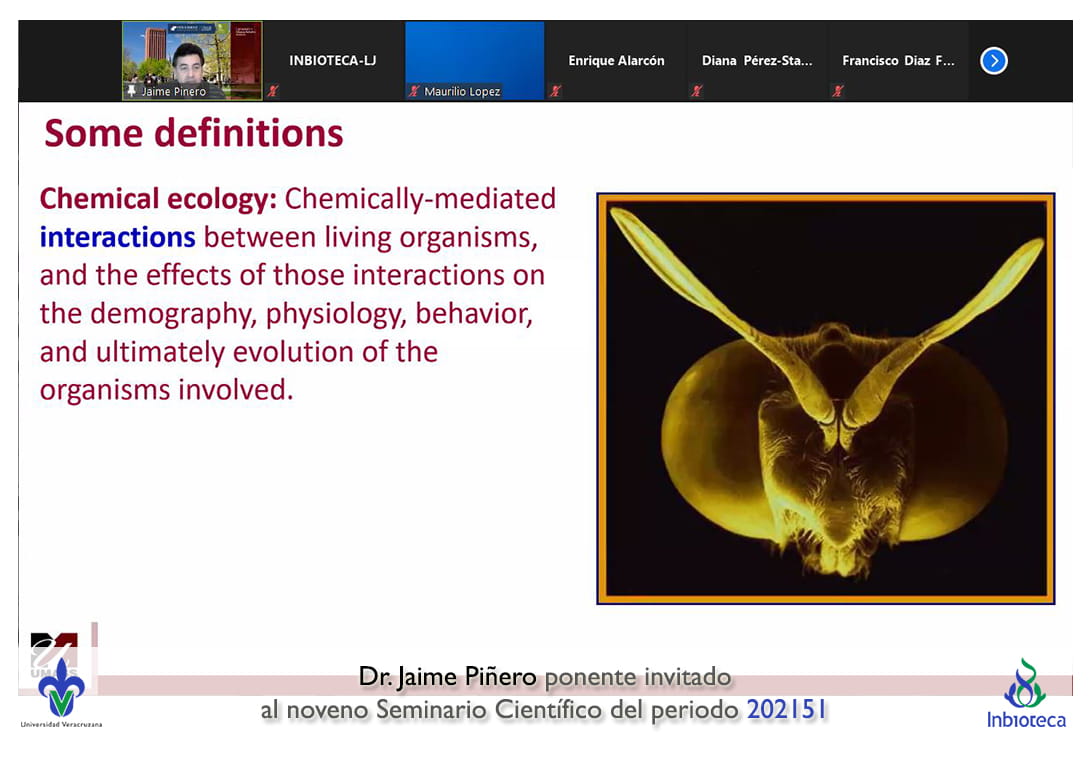Select Francisco Diaz participant tile

(x=898, y=61)
